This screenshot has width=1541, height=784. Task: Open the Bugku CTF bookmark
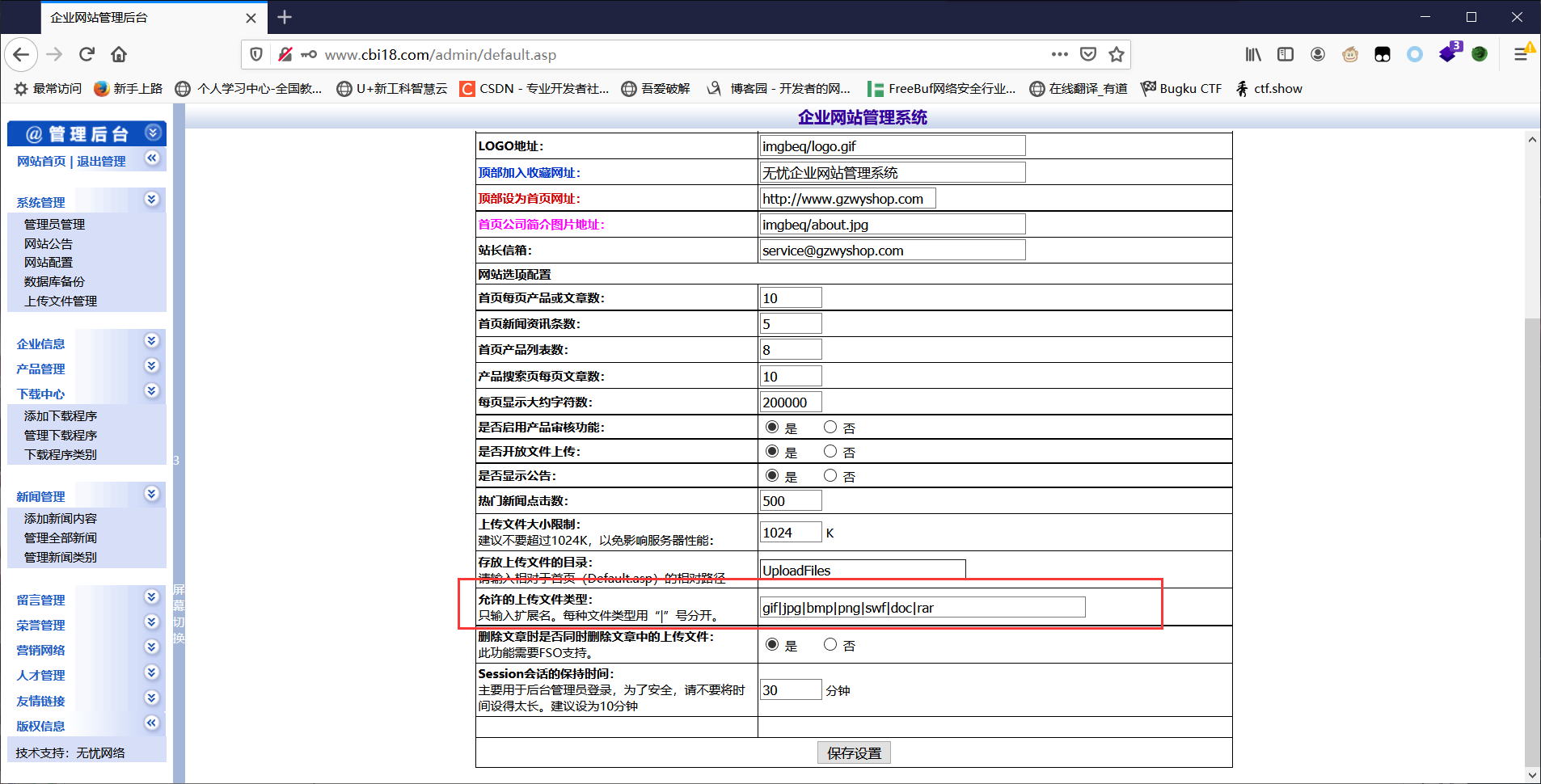1181,89
